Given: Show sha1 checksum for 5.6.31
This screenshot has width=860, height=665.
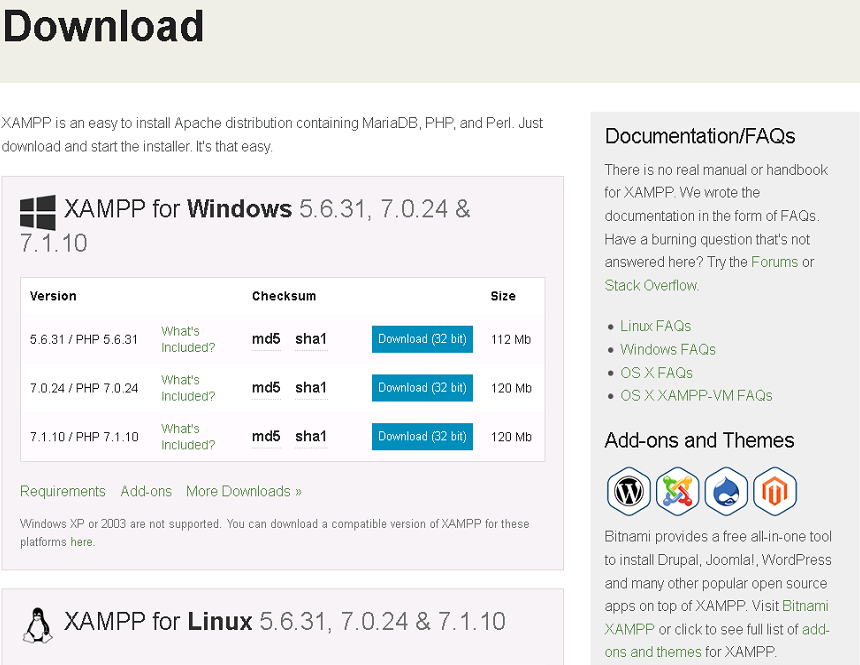Looking at the screenshot, I should coord(311,339).
